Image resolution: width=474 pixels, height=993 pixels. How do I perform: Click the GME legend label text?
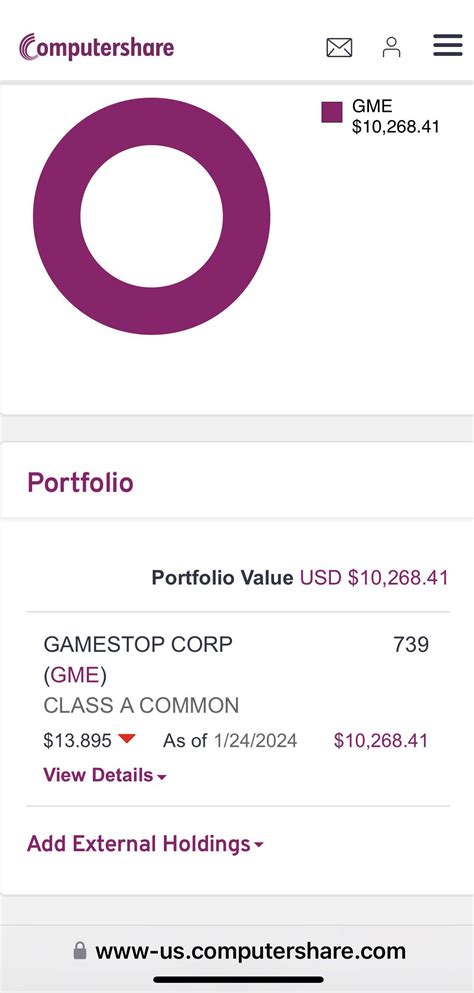coord(372,106)
